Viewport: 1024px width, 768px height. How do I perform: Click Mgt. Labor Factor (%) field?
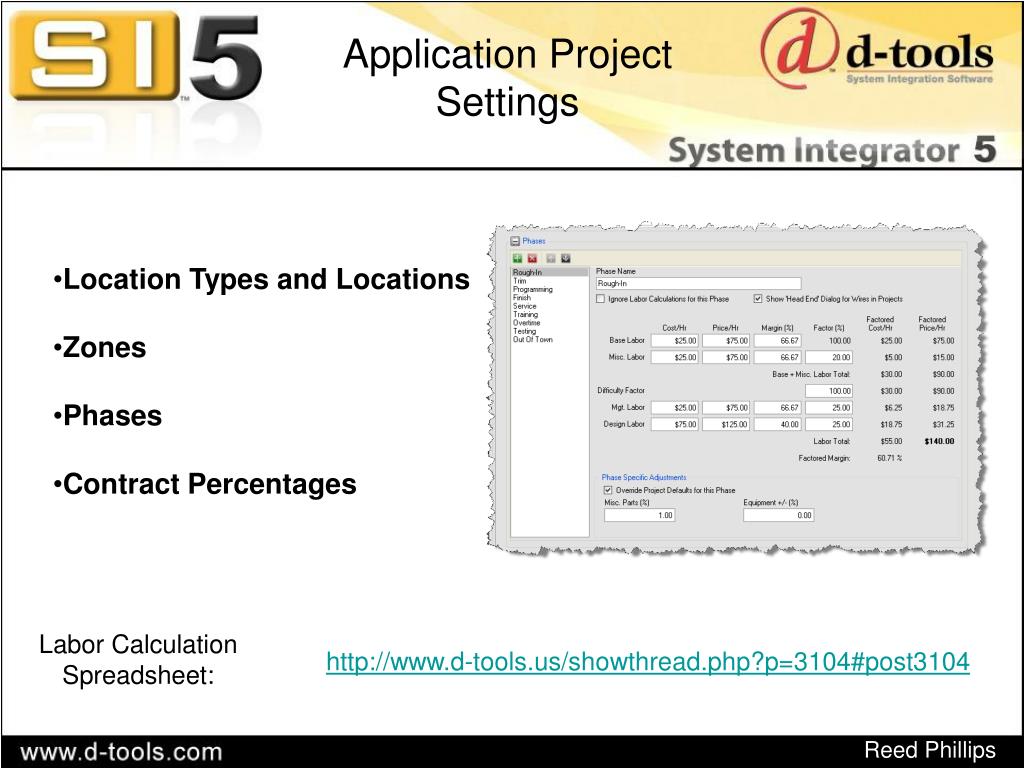coord(829,408)
